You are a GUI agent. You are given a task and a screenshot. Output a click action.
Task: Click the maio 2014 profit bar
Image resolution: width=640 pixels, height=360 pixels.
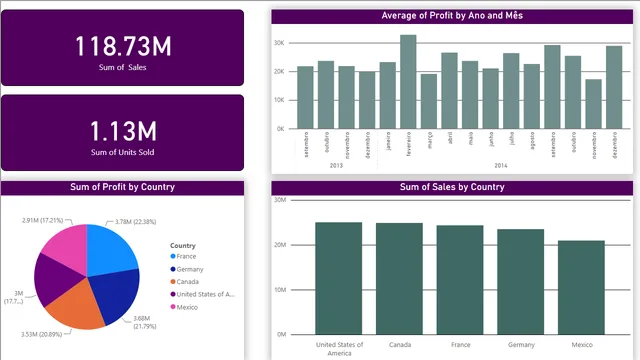point(470,95)
